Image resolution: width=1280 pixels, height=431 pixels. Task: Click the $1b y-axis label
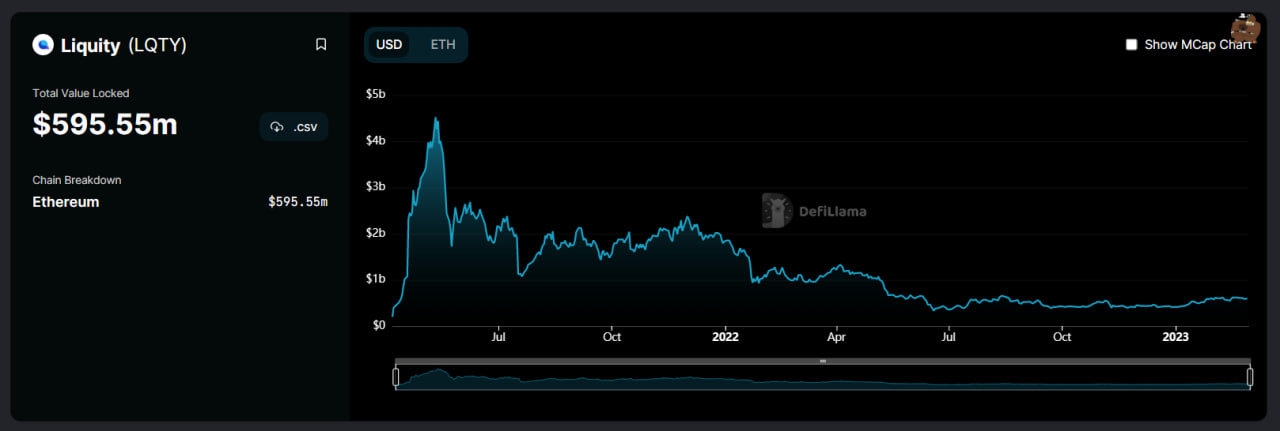[x=375, y=279]
